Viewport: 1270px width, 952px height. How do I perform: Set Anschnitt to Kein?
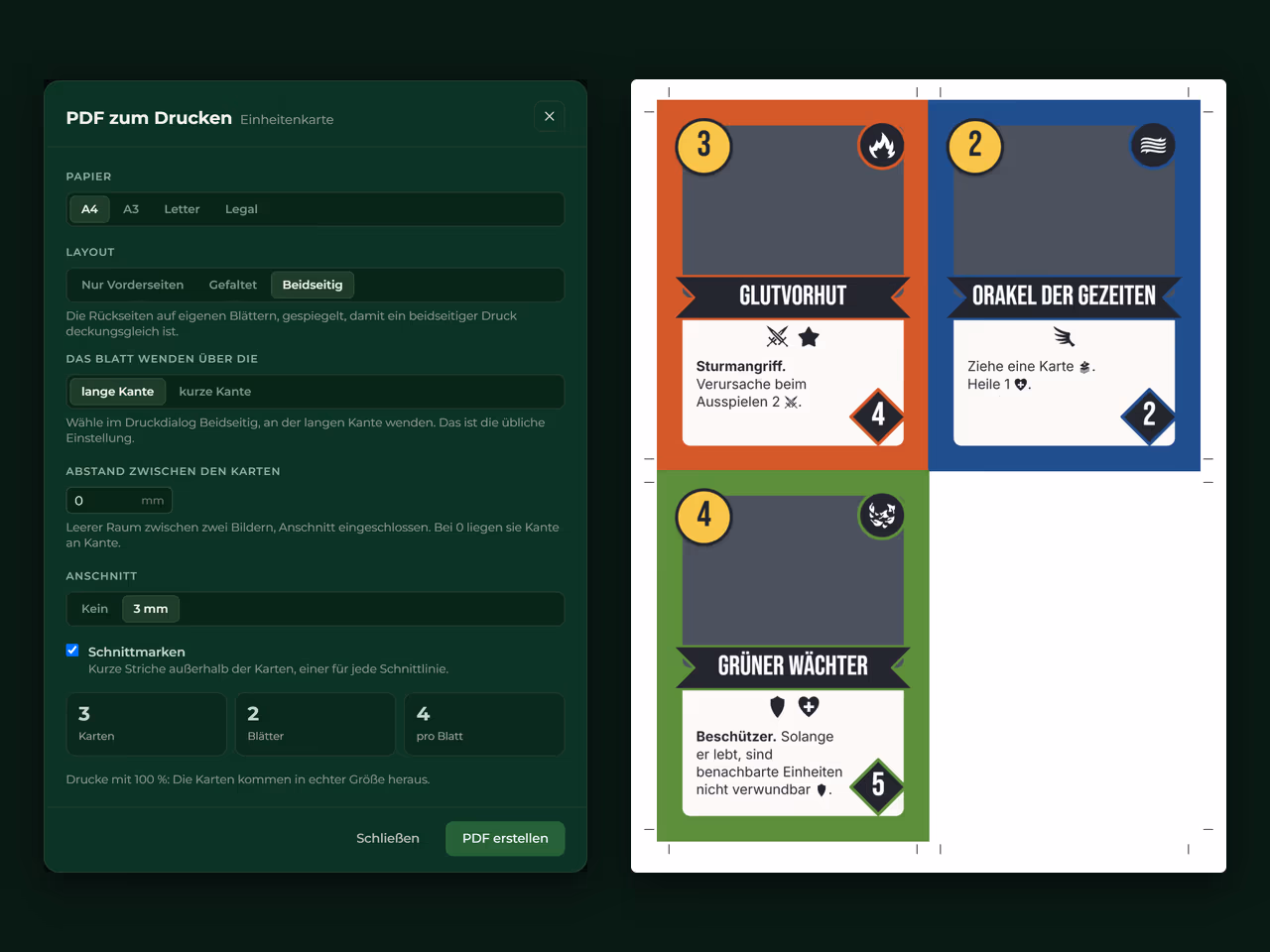(x=94, y=609)
